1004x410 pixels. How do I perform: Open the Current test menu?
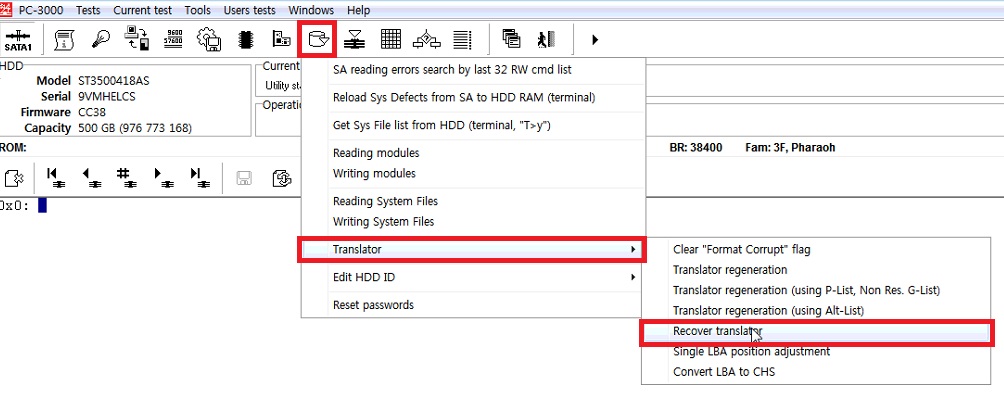click(142, 10)
